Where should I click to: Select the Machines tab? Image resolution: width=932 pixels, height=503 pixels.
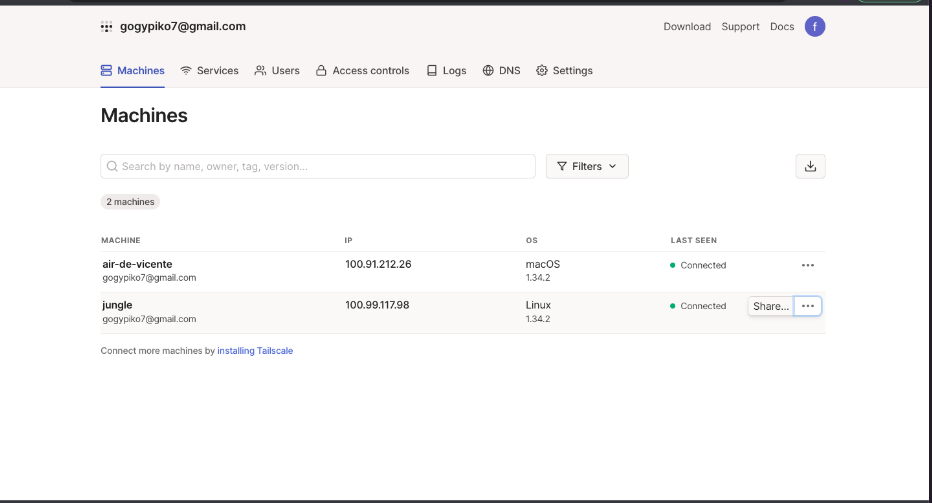[133, 71]
